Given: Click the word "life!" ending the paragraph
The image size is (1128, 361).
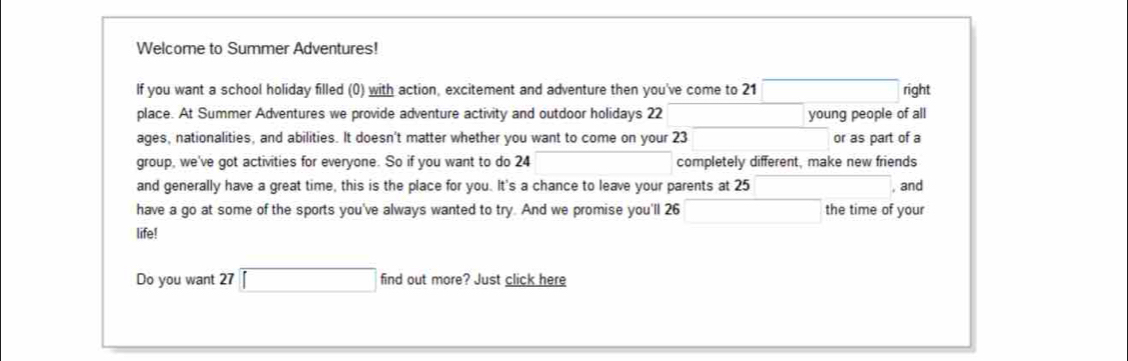Looking at the screenshot, I should (x=146, y=234).
